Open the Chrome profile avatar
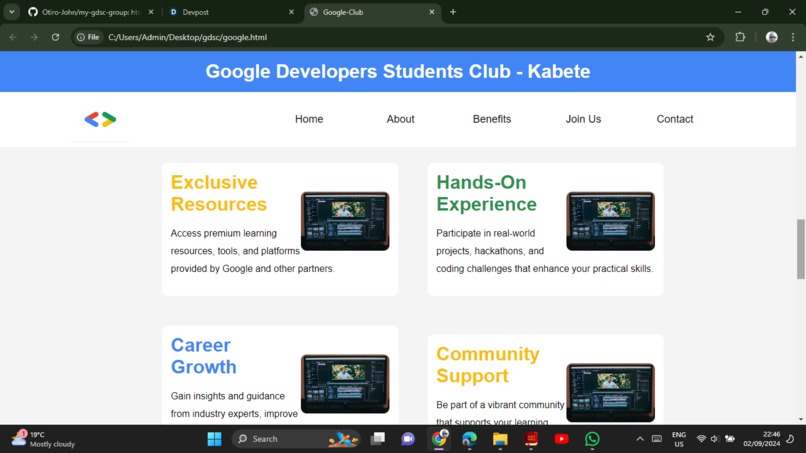 [772, 37]
